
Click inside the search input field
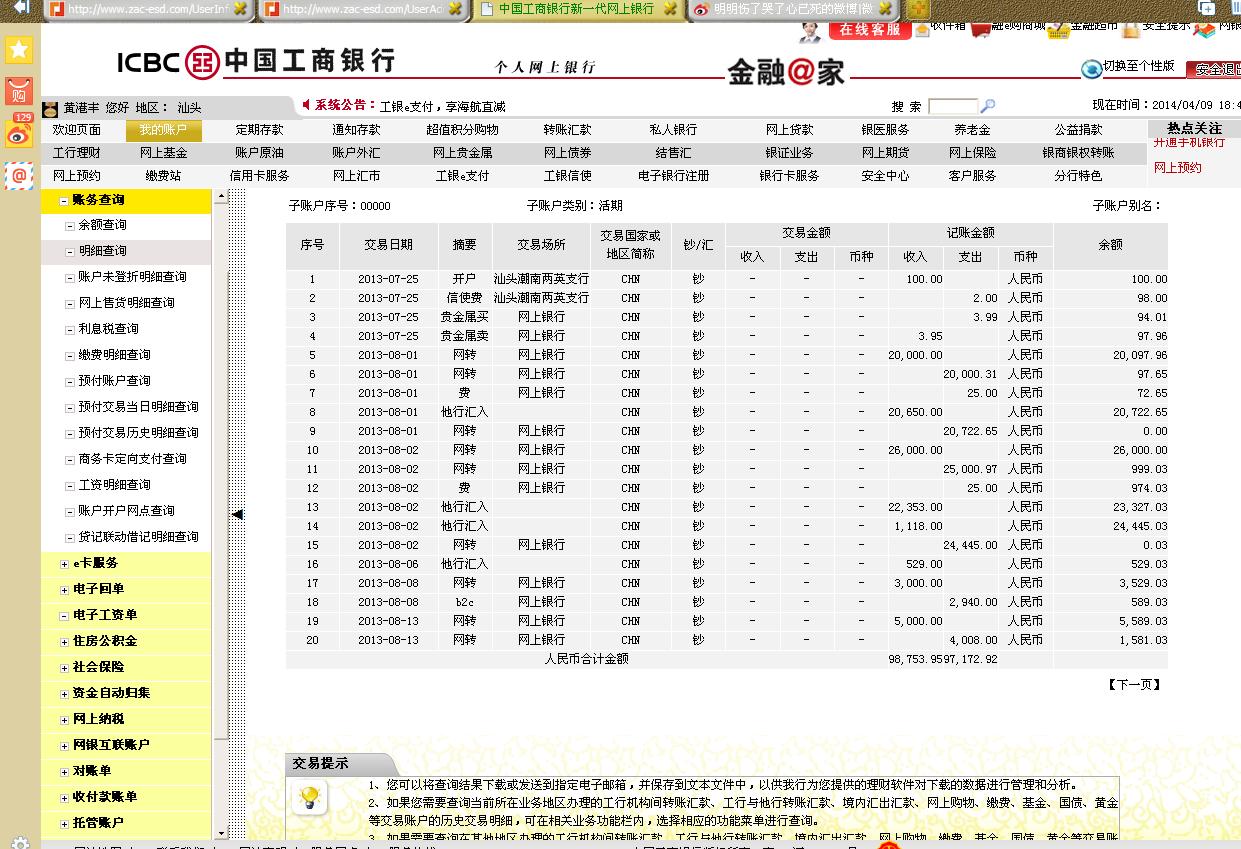pos(952,106)
